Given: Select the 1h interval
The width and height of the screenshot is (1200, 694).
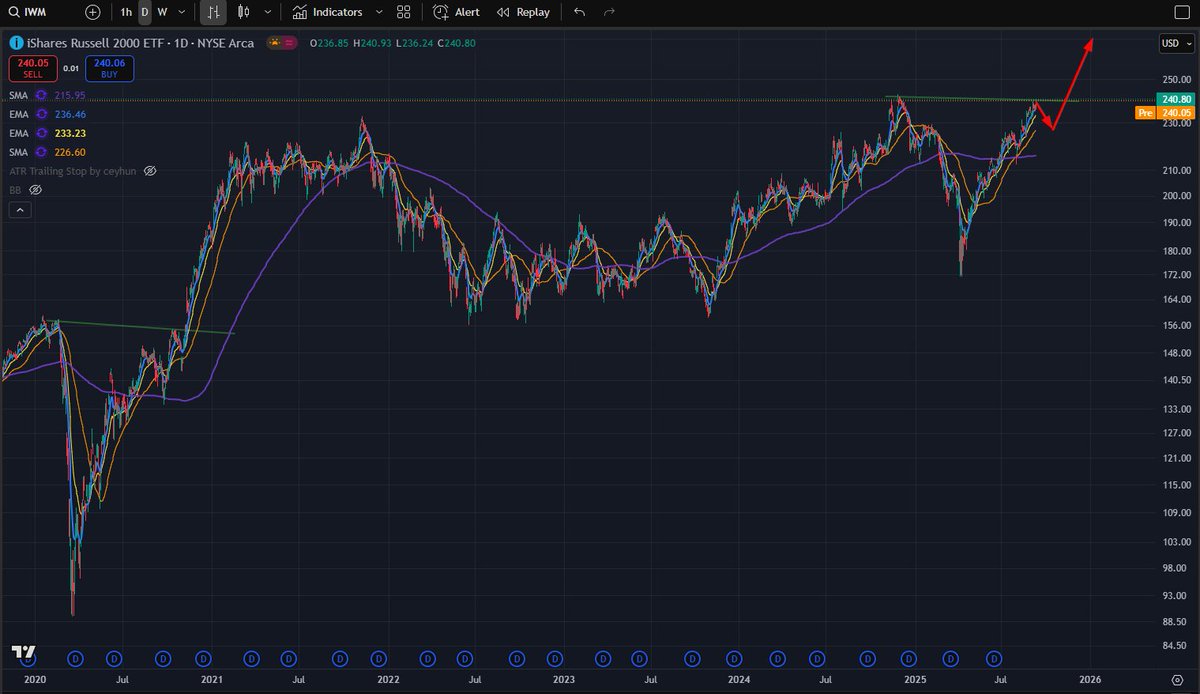Looking at the screenshot, I should point(126,12).
